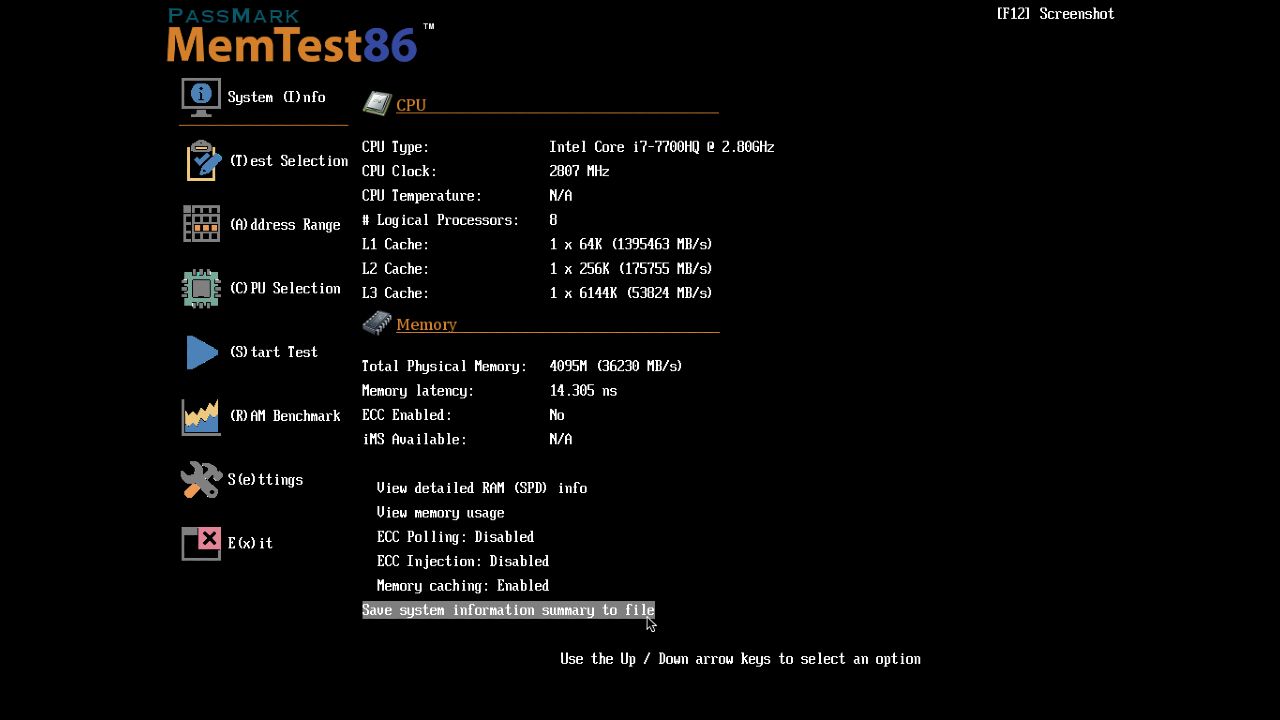Click L1 Cache 1 x 64K value
The height and width of the screenshot is (720, 1280).
[x=631, y=244]
